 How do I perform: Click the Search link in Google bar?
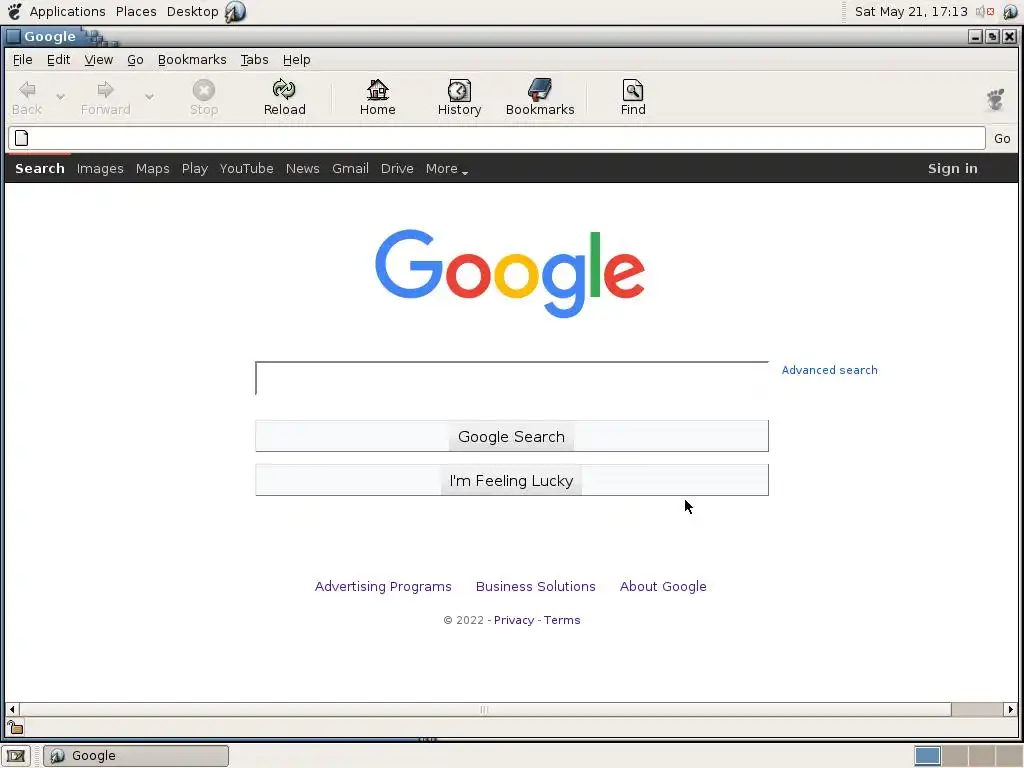click(x=40, y=168)
